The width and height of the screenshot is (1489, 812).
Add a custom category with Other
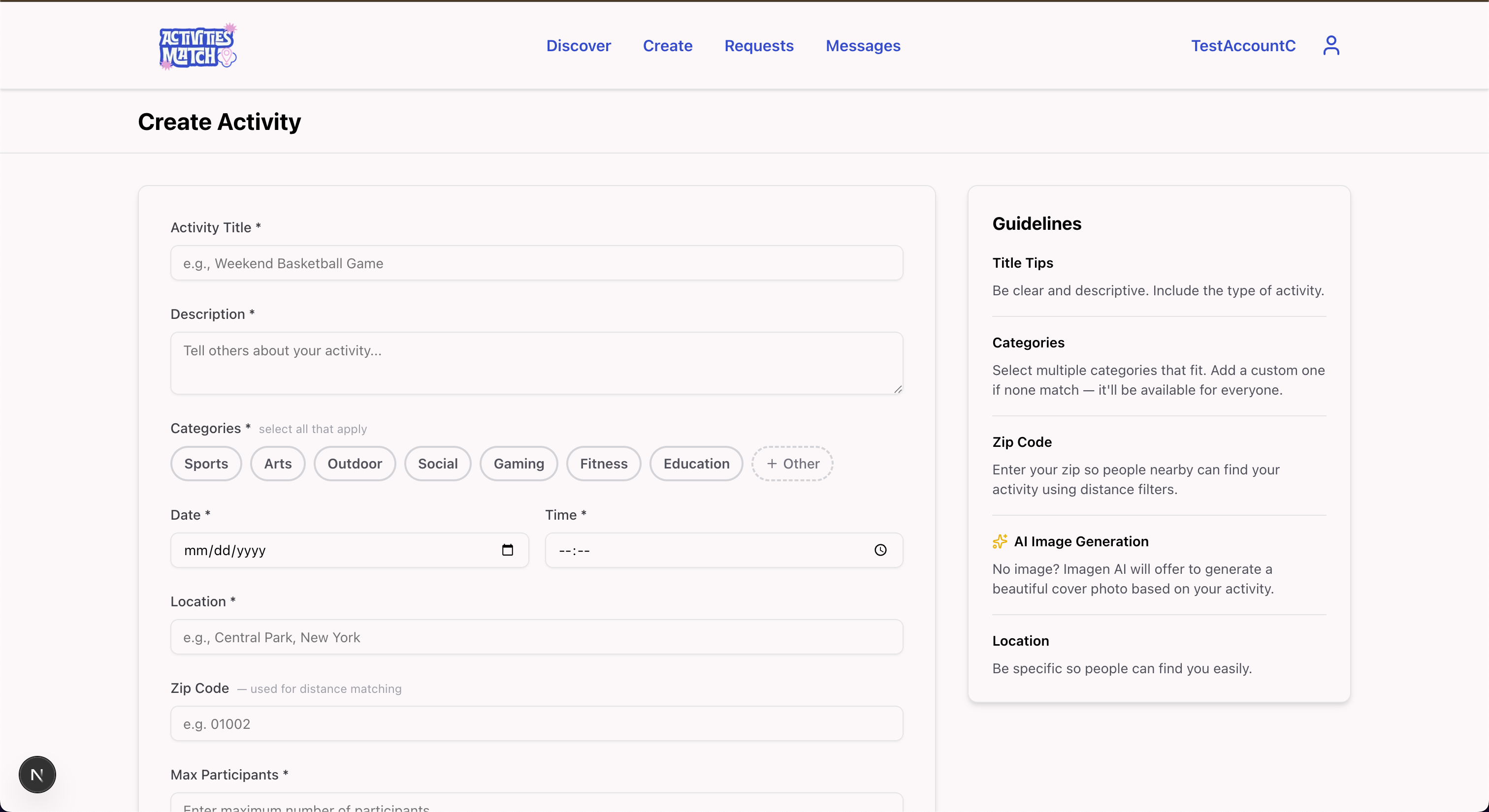(x=792, y=463)
